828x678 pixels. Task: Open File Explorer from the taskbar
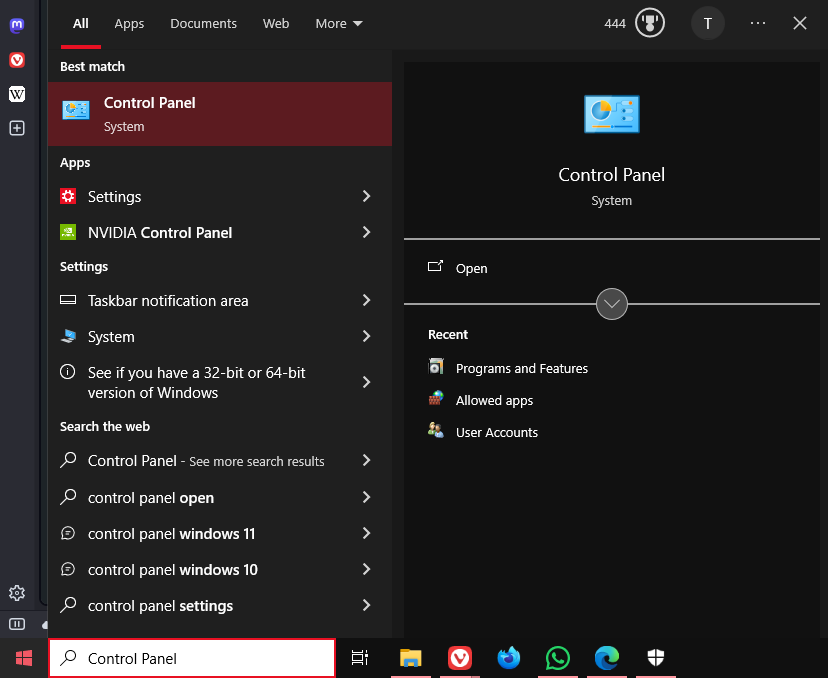point(410,658)
